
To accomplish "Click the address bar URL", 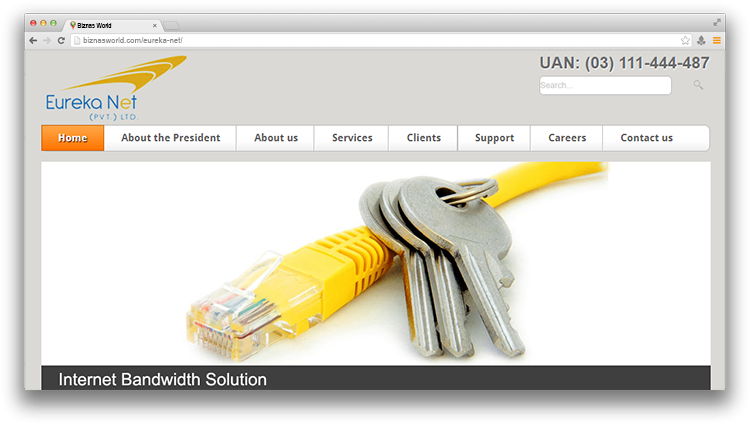I will [132, 41].
